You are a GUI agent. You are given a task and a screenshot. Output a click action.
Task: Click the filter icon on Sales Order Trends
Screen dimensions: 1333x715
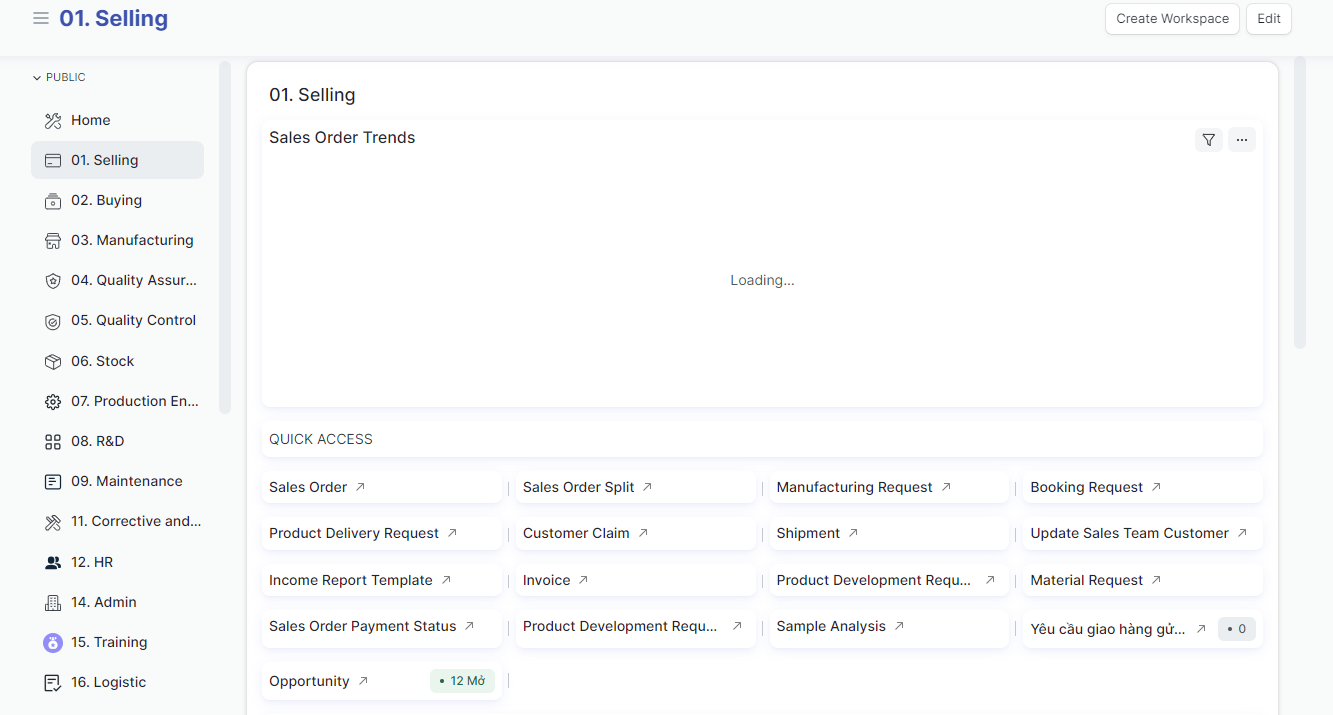click(1209, 140)
